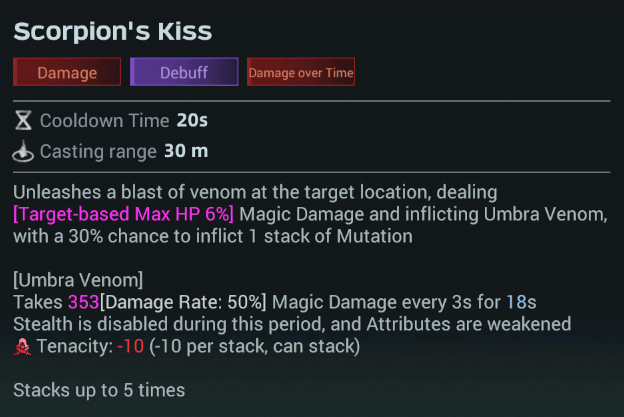Click the Cooldown Time label
Viewport: 624px width, 417px height.
coord(104,121)
